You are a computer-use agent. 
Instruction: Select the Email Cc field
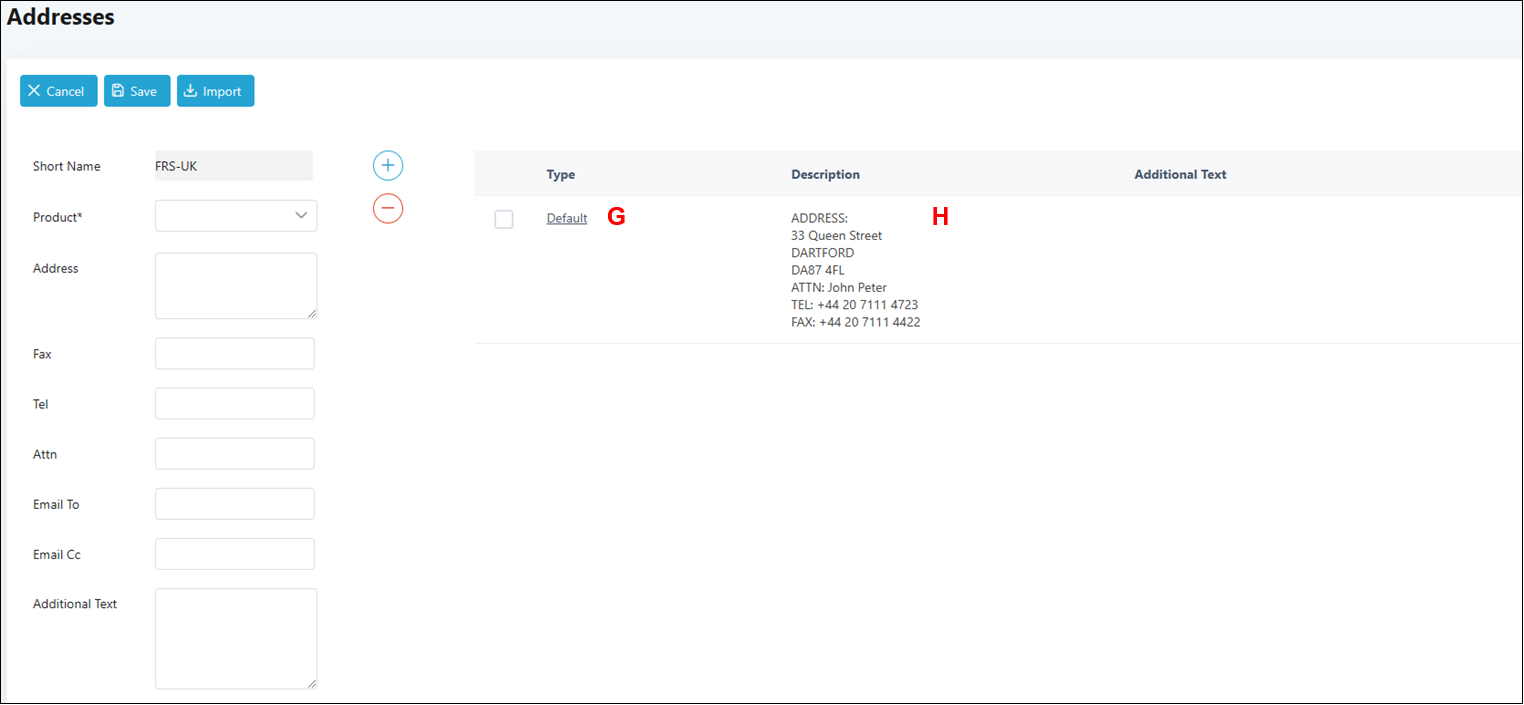coord(235,554)
